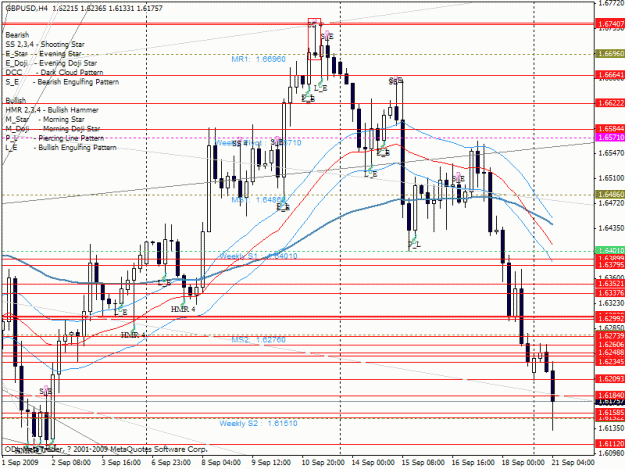The image size is (625, 469).
Task: Select the 'MS1: 1.64860' pivot label
Action: point(259,200)
